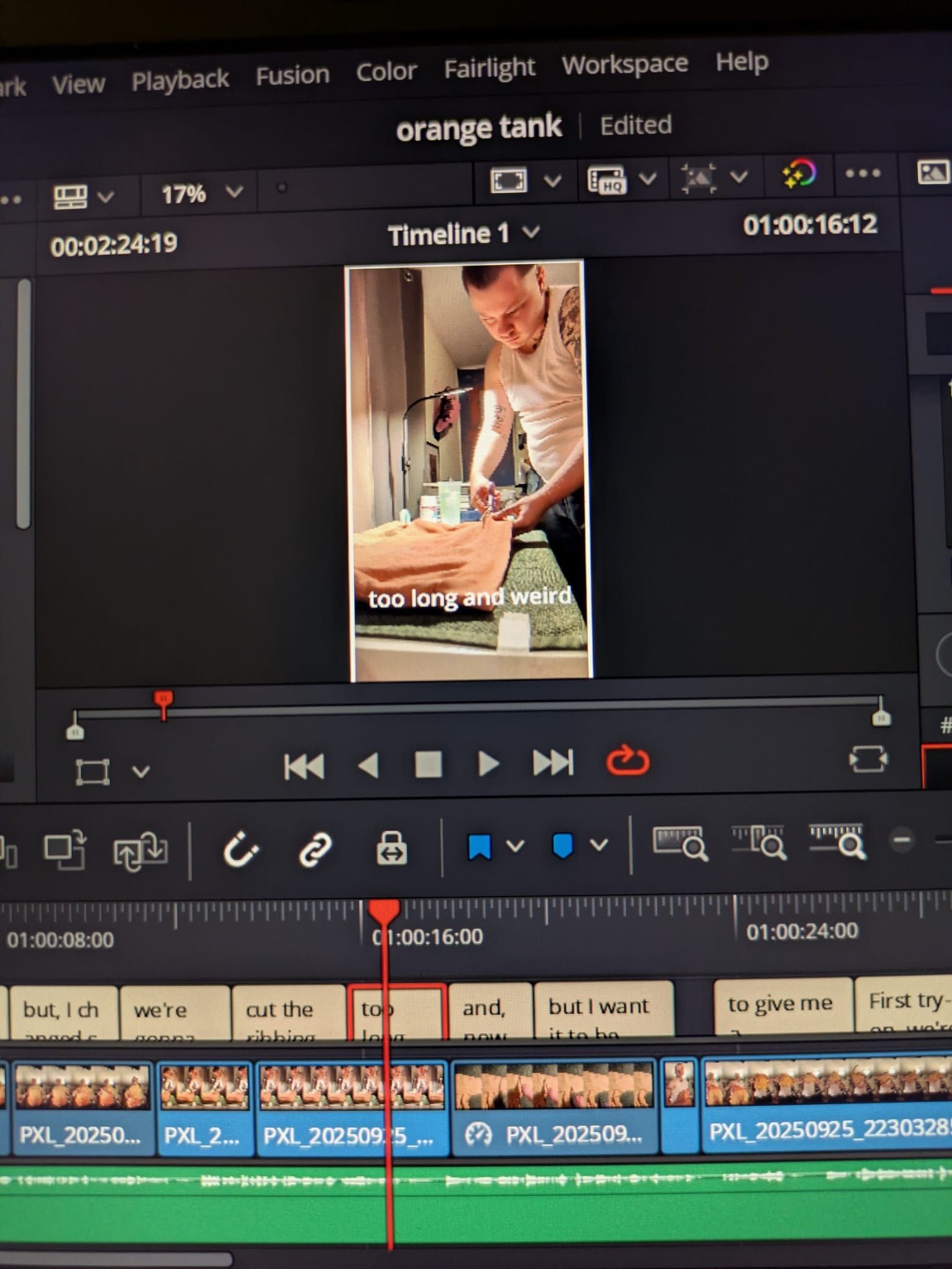Toggle linked selection chain icon
This screenshot has height=1269, width=952.
(315, 849)
